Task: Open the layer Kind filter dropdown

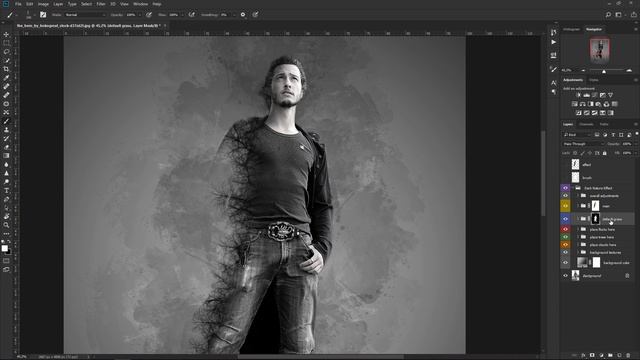Action: tap(577, 135)
